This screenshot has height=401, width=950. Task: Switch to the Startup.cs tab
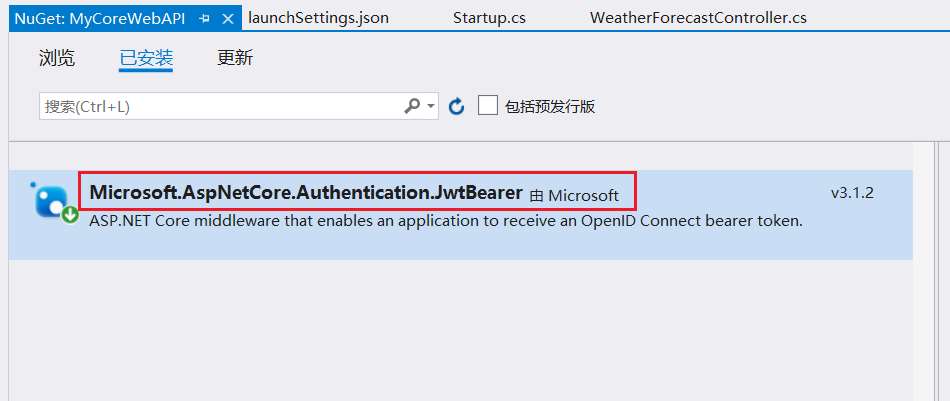tap(489, 18)
